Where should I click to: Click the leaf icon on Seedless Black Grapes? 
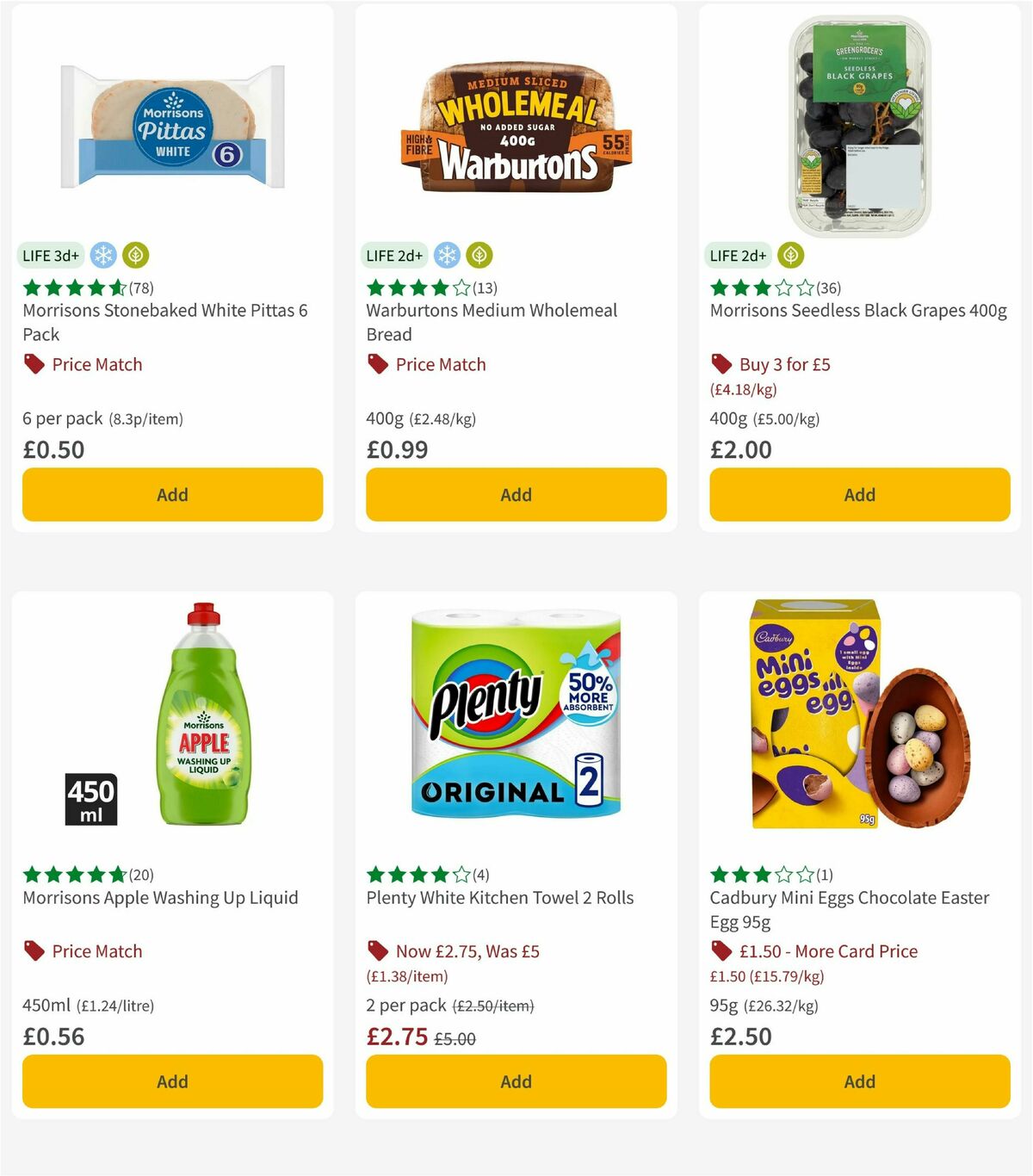790,256
